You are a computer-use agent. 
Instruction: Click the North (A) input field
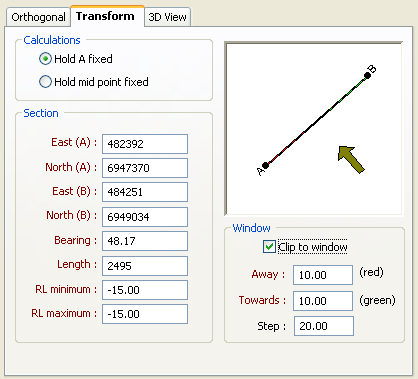[x=145, y=168]
